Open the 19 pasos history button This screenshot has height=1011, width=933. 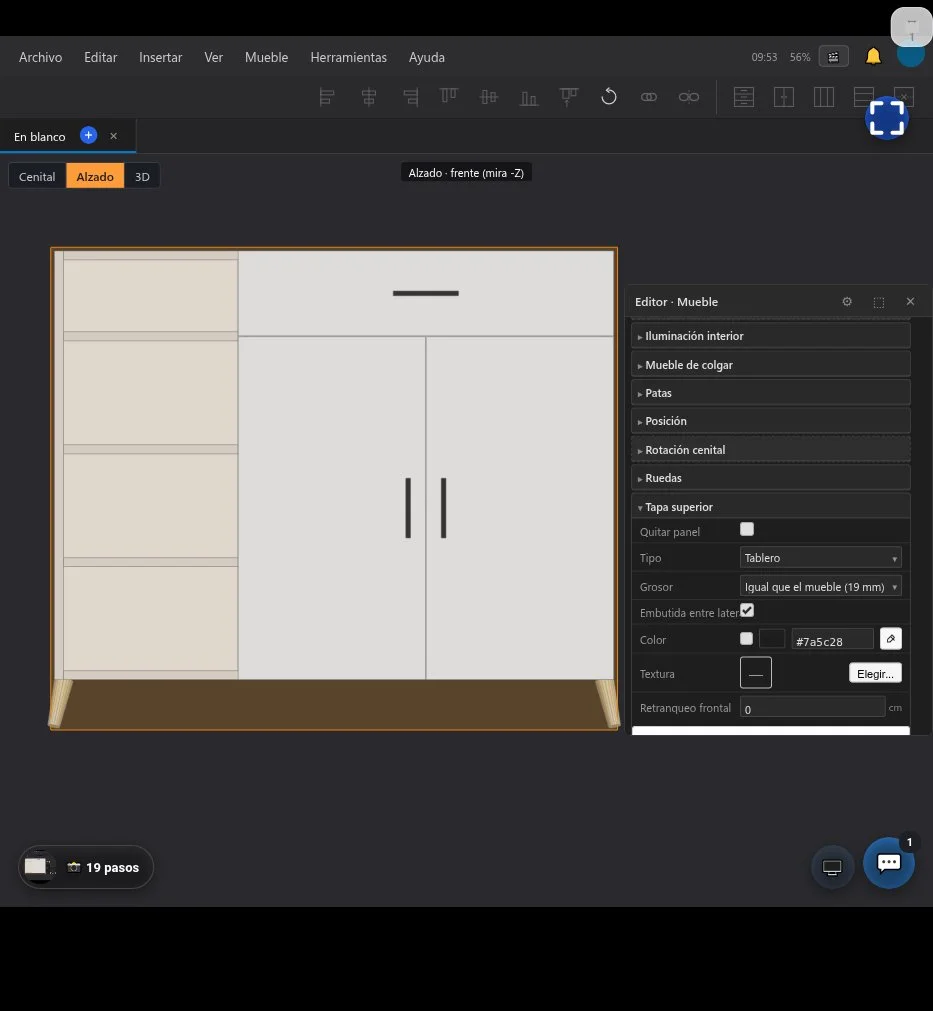tap(86, 867)
